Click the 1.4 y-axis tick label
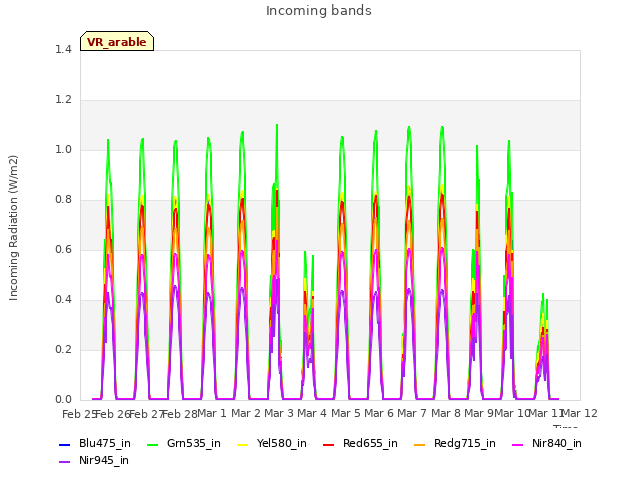Screen dimensions: 640x480 [x=63, y=49]
